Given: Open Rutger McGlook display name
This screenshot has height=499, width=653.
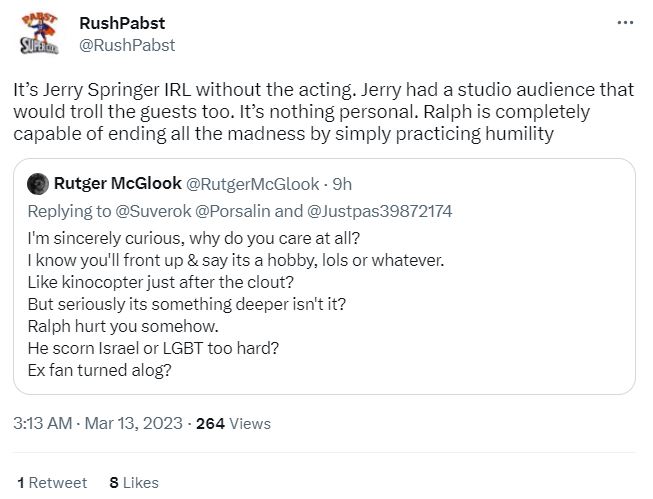Looking at the screenshot, I should coord(118,183).
